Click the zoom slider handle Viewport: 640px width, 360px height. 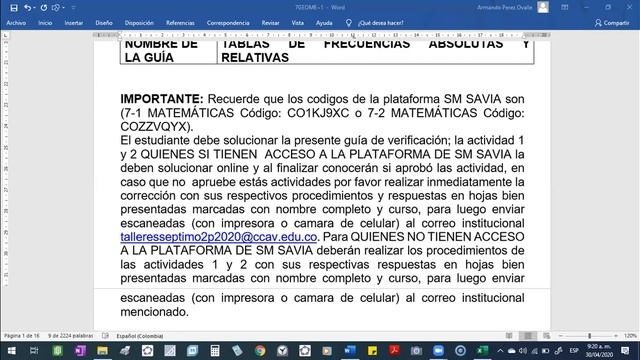(x=589, y=336)
